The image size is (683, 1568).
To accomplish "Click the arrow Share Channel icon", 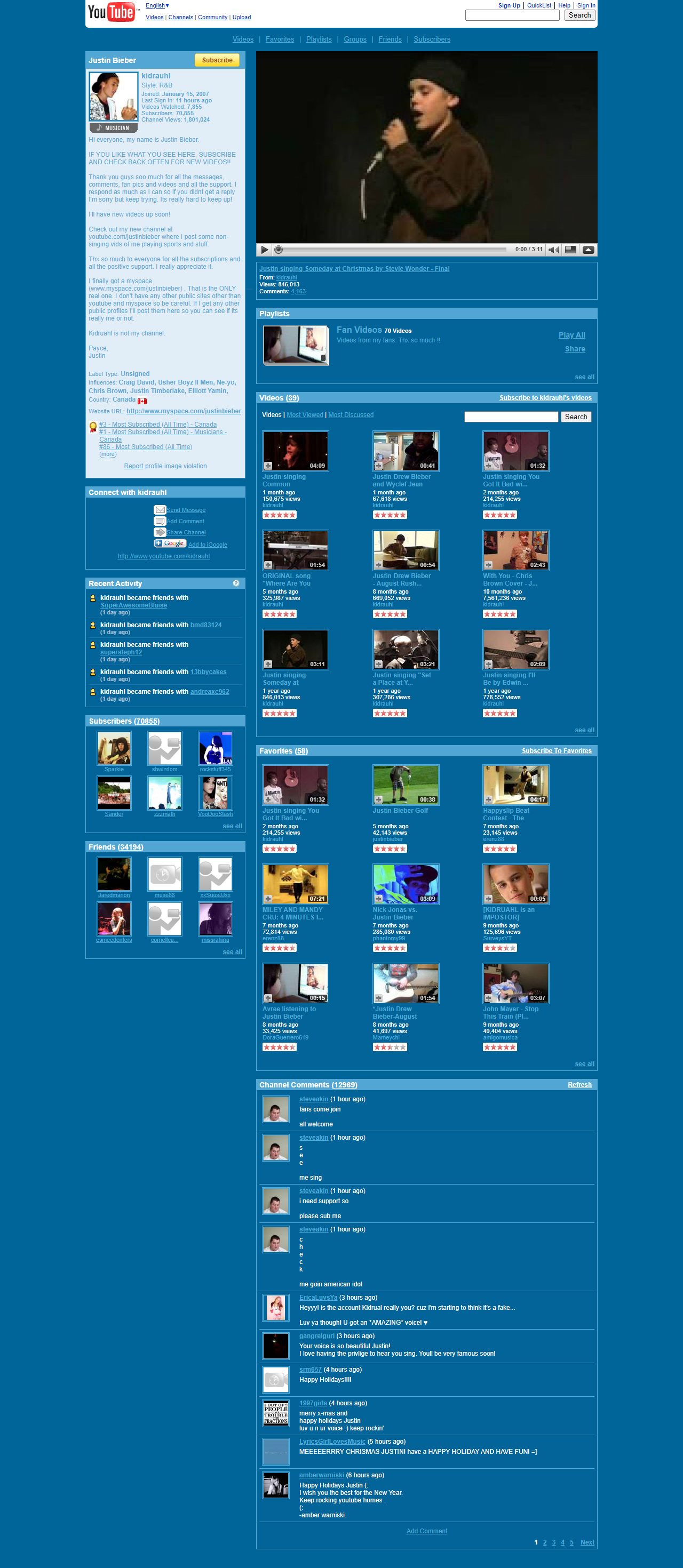I will (160, 532).
